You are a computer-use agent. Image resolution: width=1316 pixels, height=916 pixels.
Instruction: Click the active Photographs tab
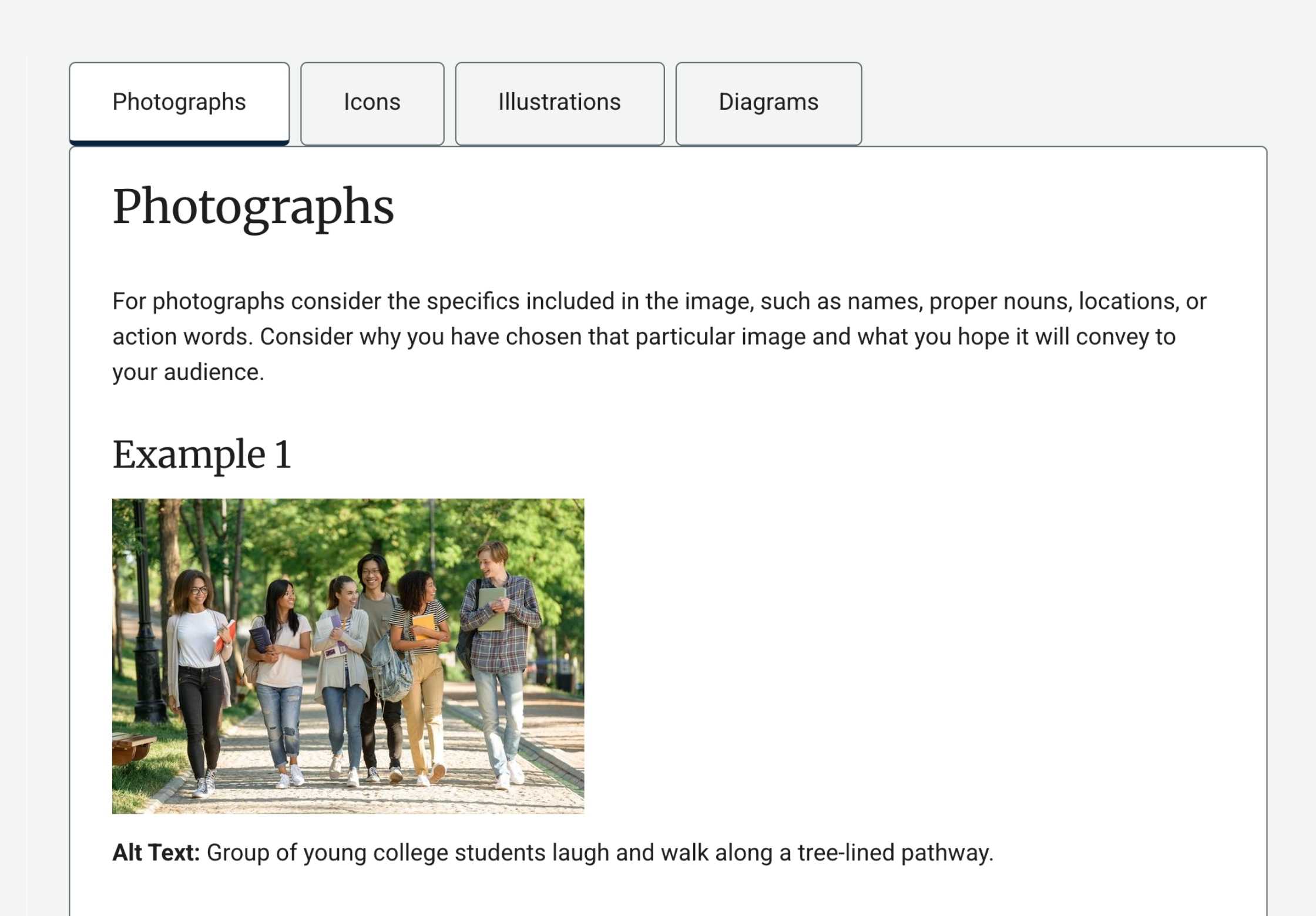(179, 103)
